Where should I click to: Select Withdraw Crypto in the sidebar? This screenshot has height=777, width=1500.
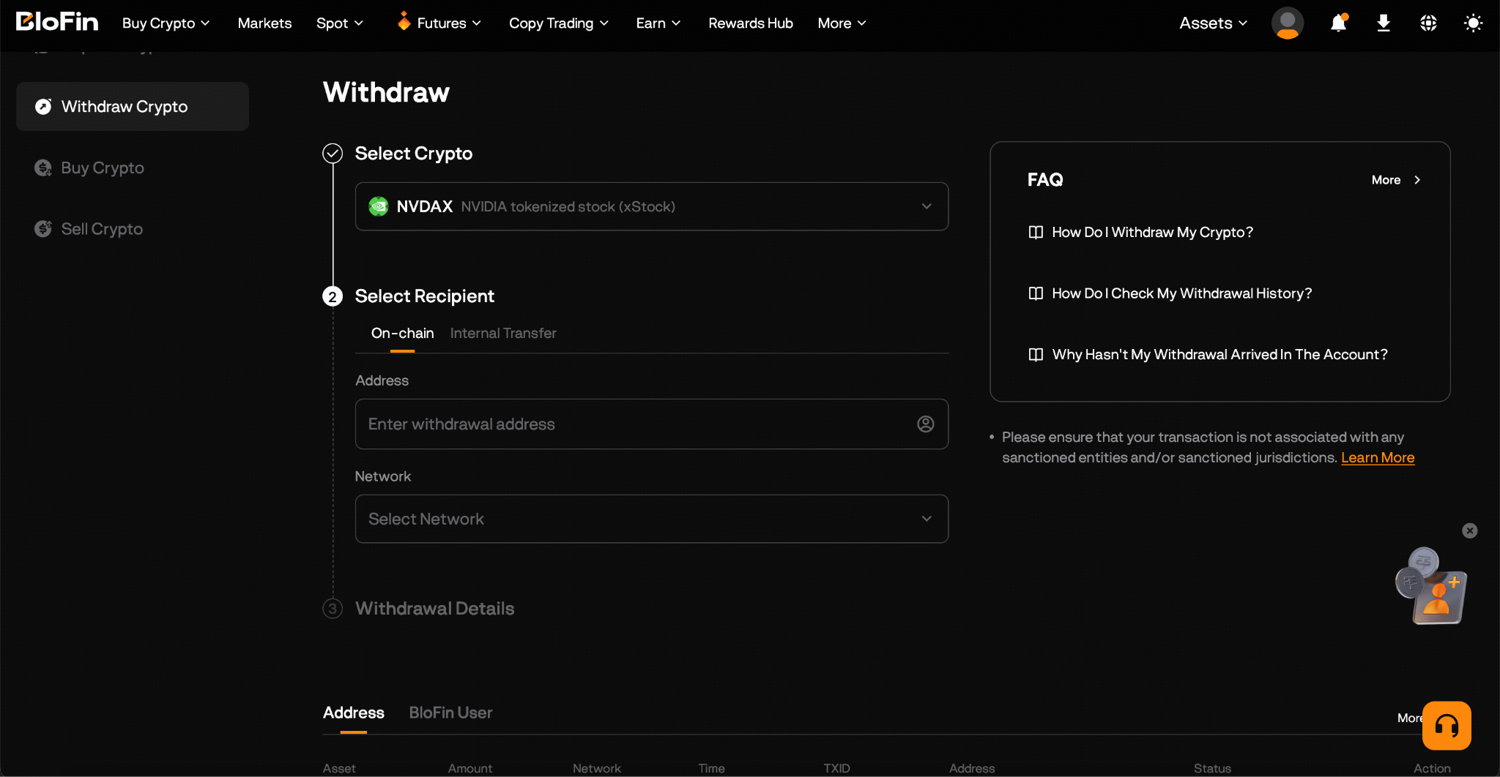133,107
